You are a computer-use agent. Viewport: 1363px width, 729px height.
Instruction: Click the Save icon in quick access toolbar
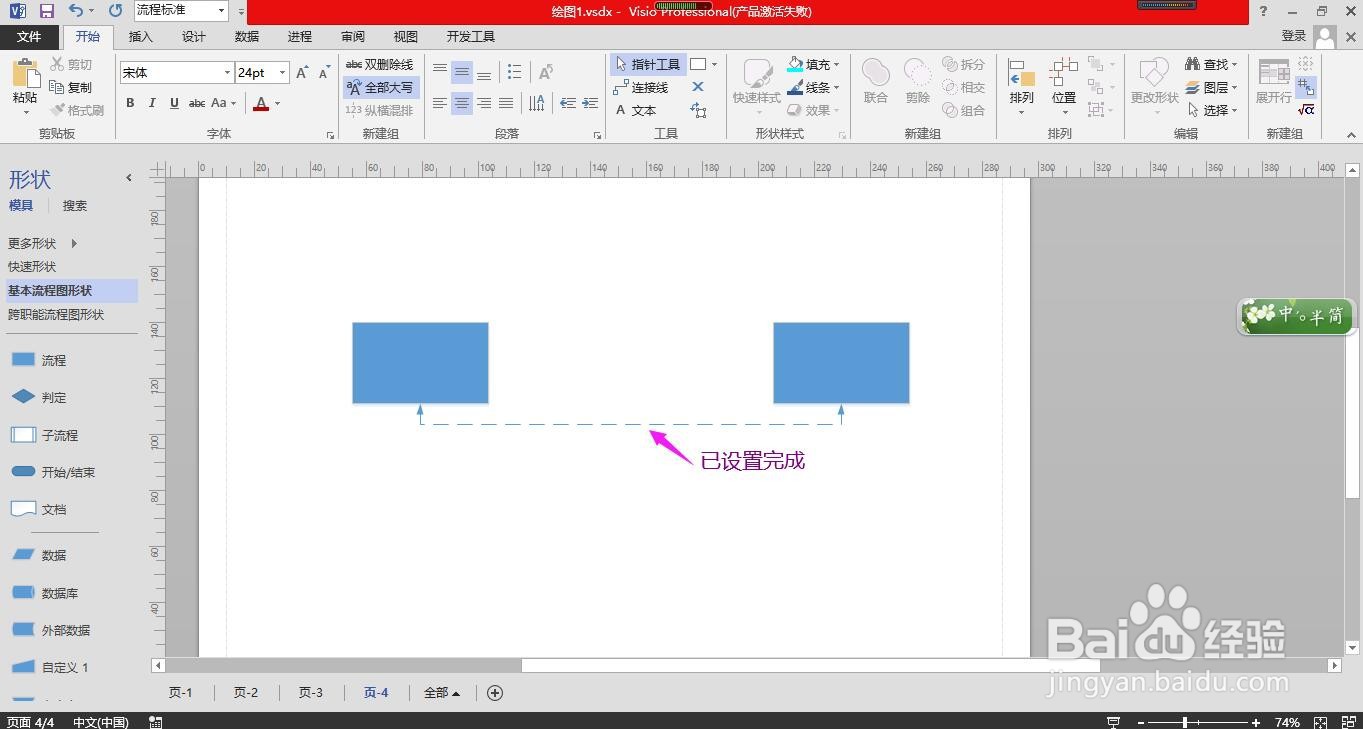(x=47, y=11)
